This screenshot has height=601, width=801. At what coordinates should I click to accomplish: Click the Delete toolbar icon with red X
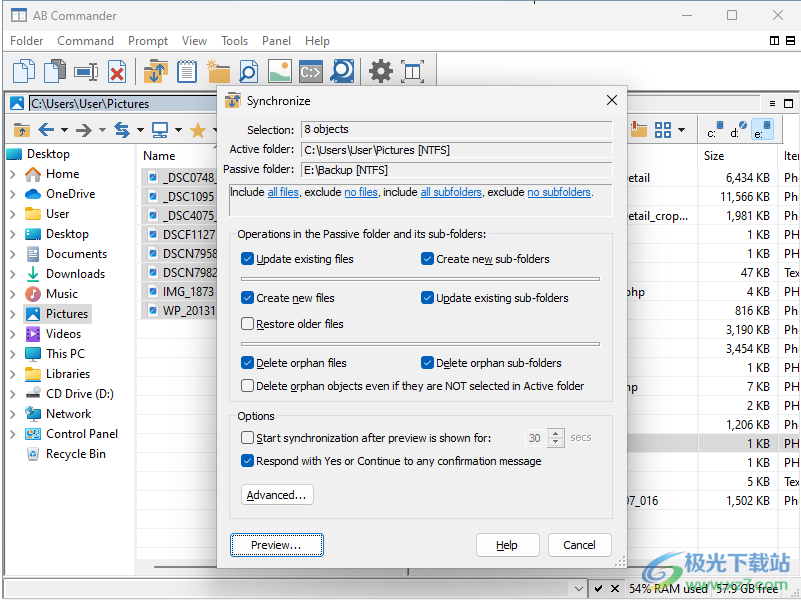pos(117,72)
